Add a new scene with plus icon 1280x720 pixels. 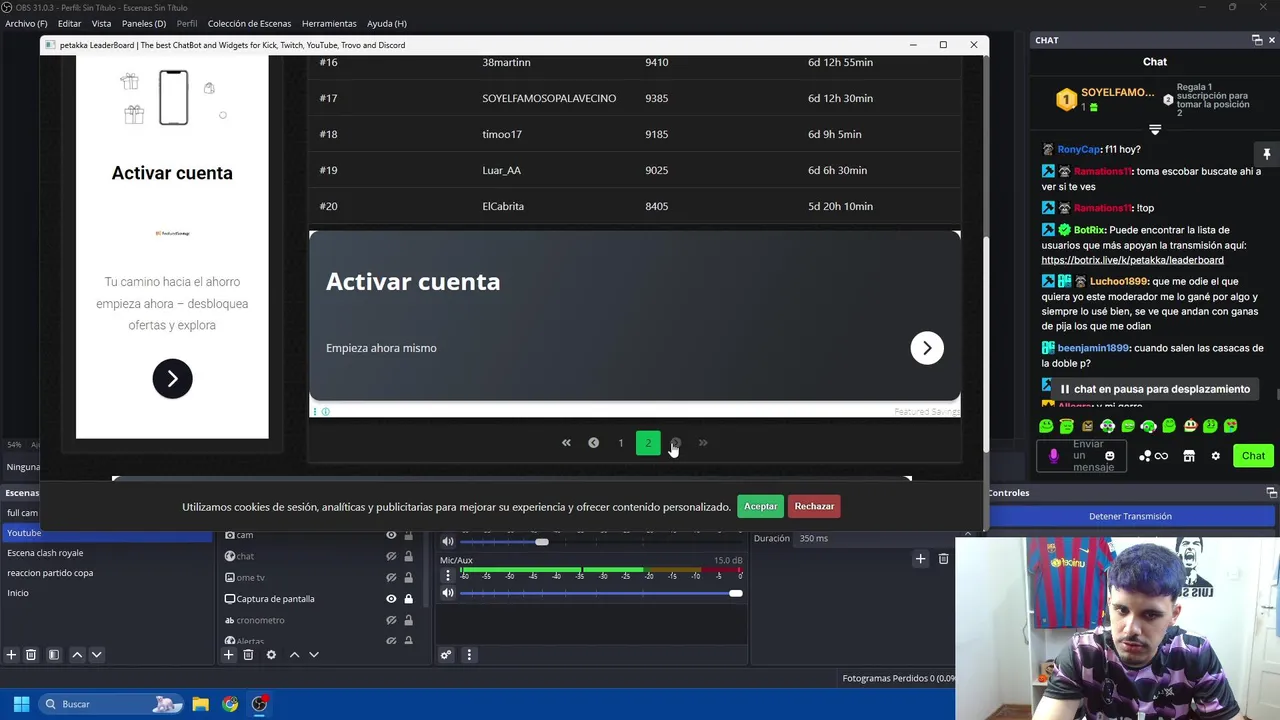[x=11, y=655]
